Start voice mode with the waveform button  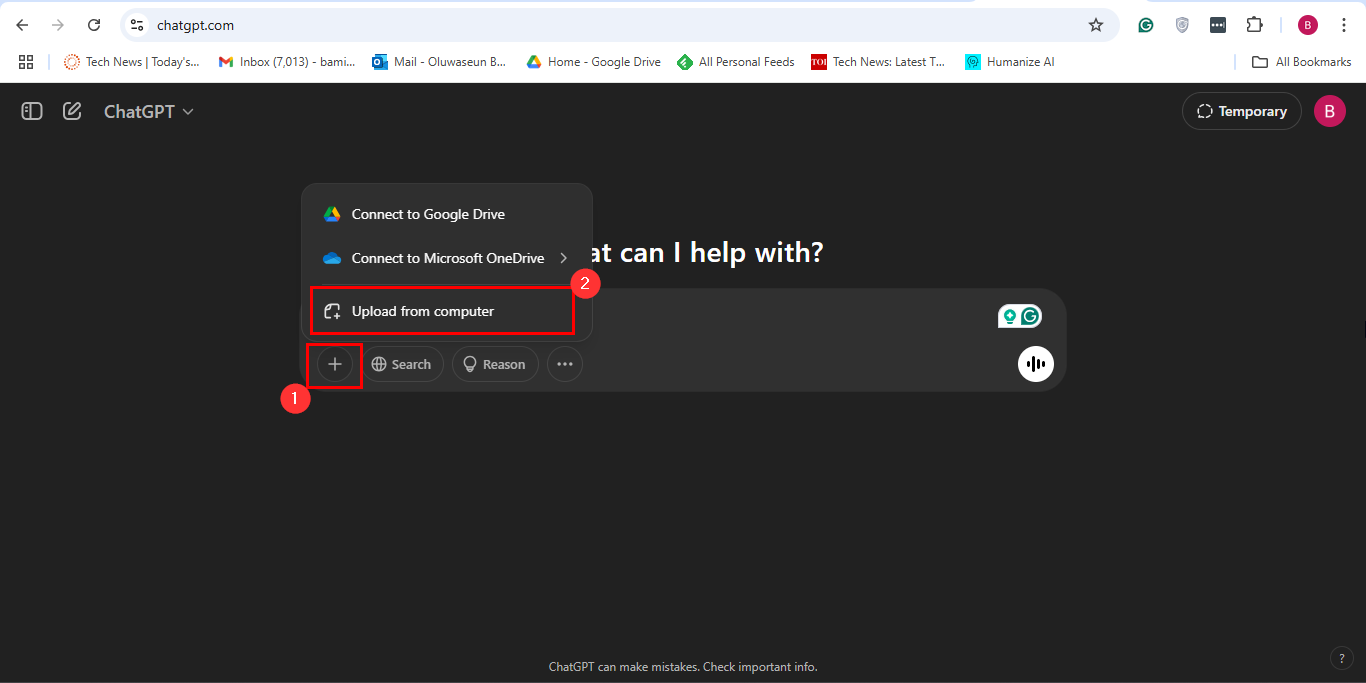pos(1036,364)
